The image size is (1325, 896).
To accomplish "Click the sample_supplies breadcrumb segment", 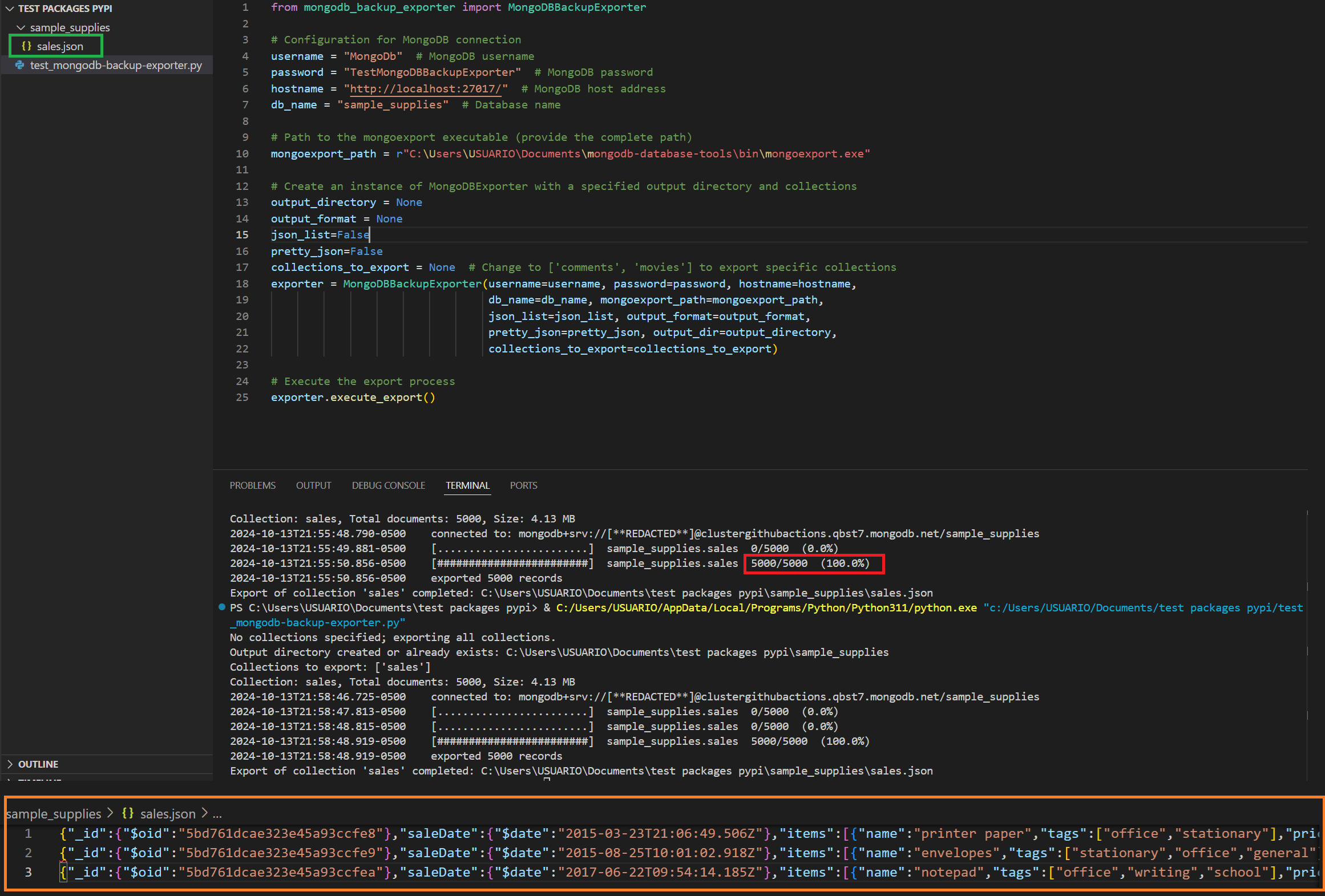I will pyautogui.click(x=54, y=814).
